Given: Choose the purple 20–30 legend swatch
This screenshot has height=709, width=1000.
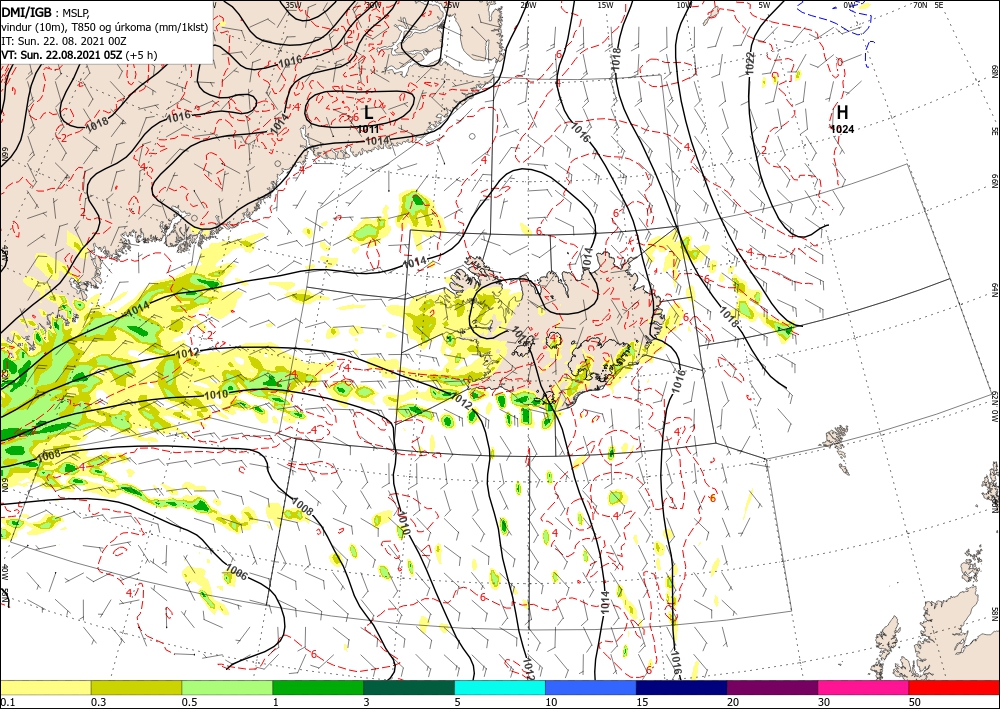Looking at the screenshot, I should pyautogui.click(x=772, y=687).
